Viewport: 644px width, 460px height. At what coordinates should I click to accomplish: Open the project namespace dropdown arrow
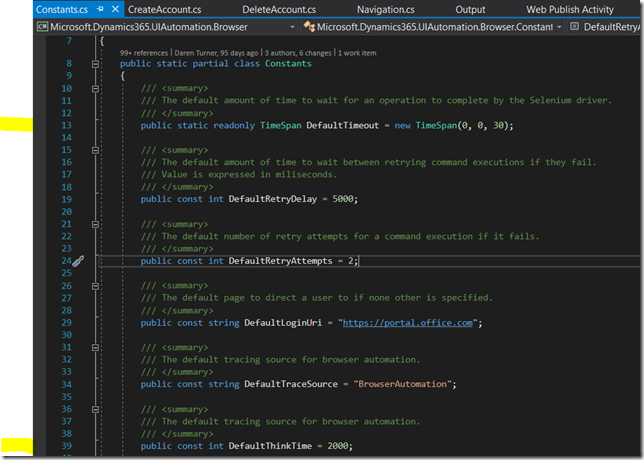point(292,27)
